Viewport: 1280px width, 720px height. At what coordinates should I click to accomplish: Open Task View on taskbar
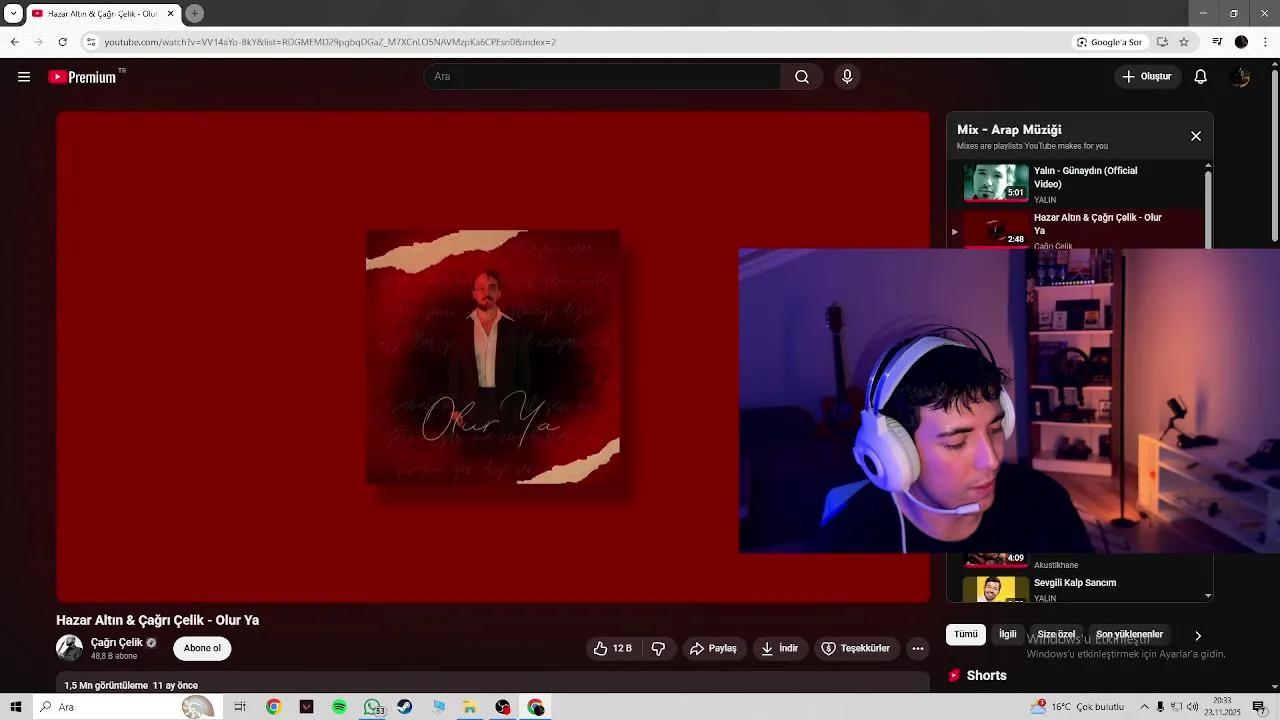pyautogui.click(x=240, y=707)
